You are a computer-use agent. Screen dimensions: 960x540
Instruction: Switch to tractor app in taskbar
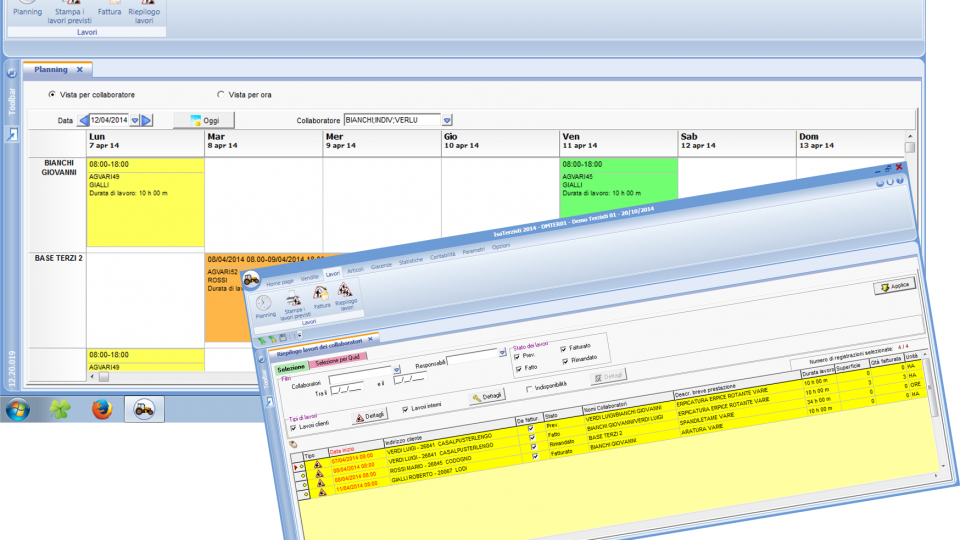pyautogui.click(x=144, y=409)
